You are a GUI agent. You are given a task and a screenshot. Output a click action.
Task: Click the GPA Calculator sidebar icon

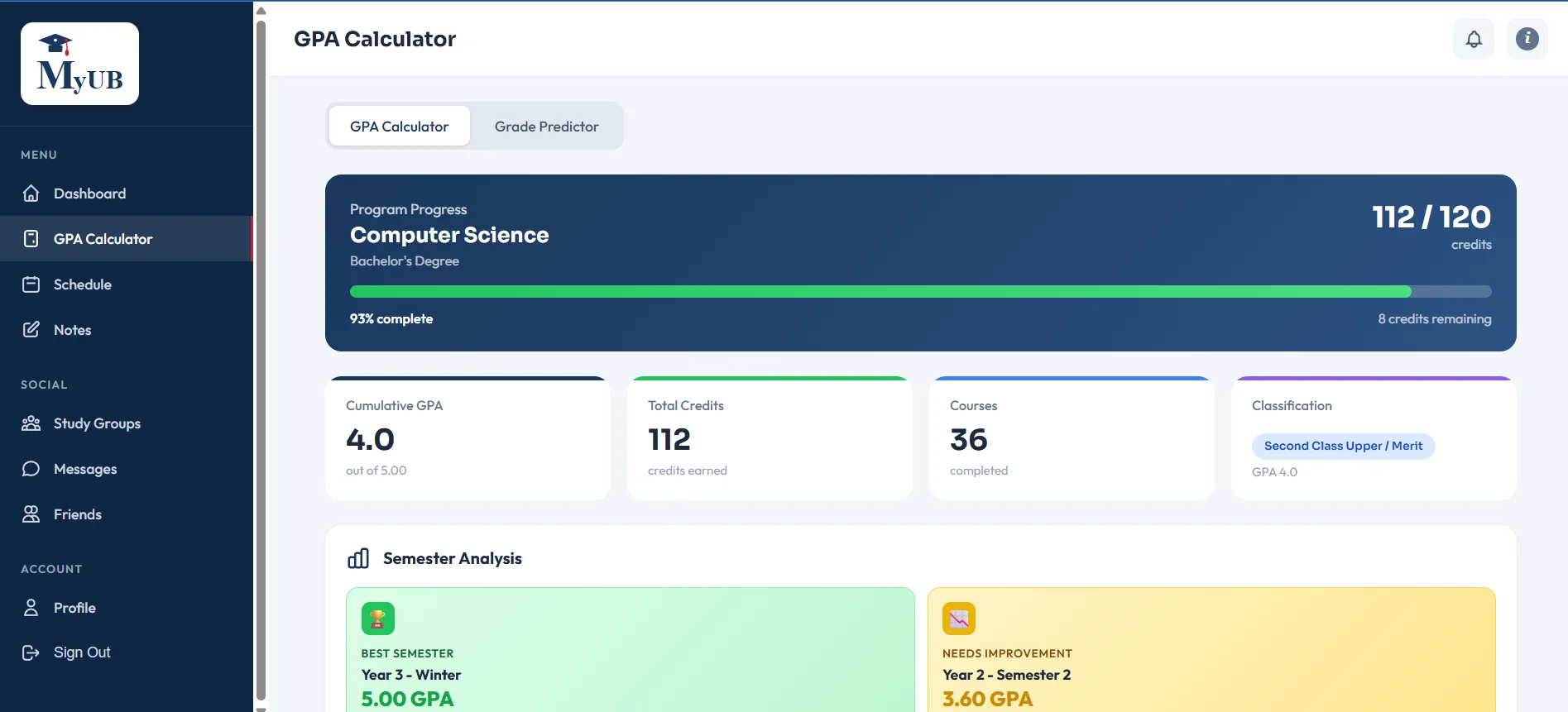[x=31, y=239]
